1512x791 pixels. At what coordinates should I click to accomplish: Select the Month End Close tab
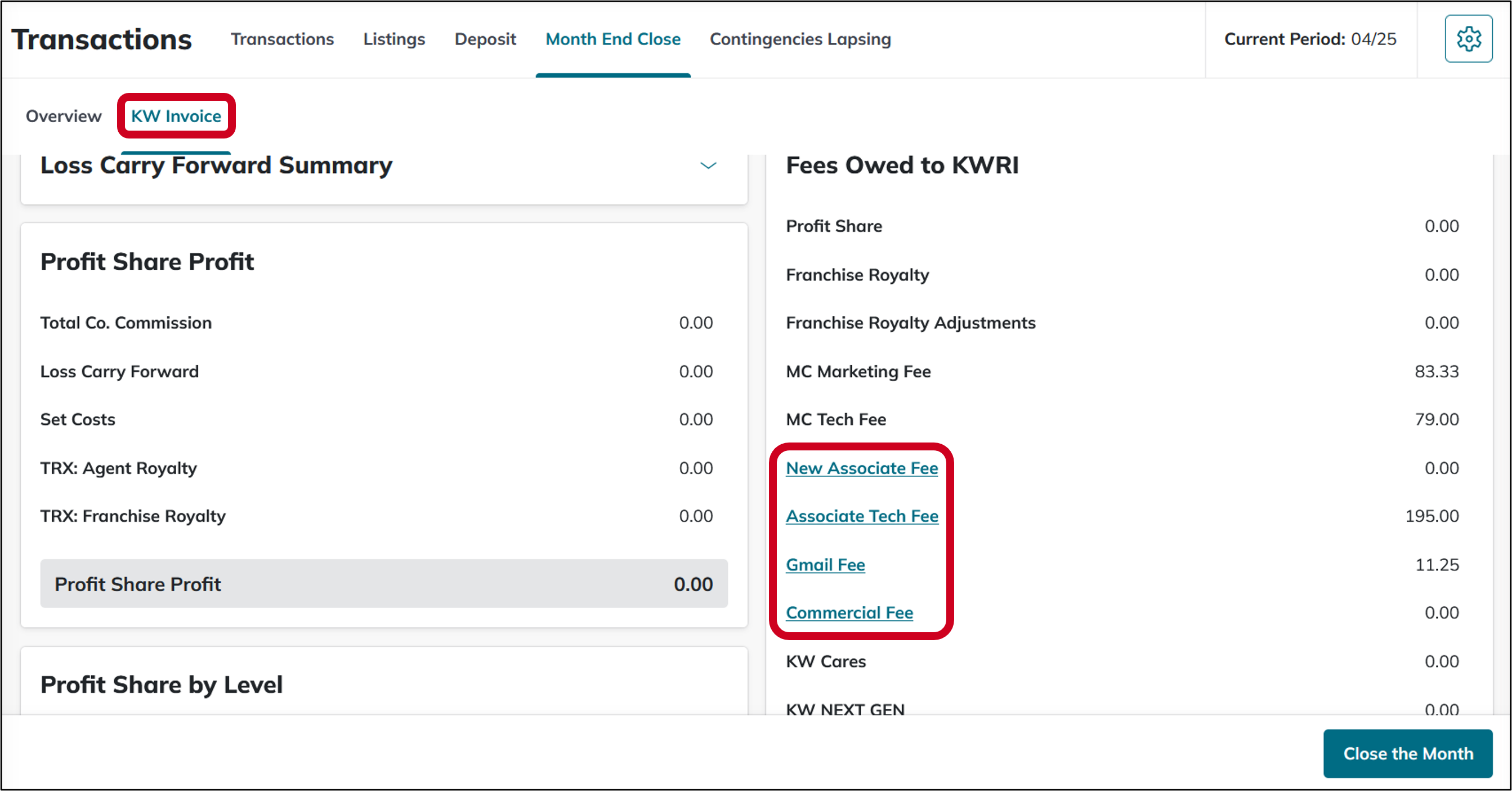click(x=613, y=39)
